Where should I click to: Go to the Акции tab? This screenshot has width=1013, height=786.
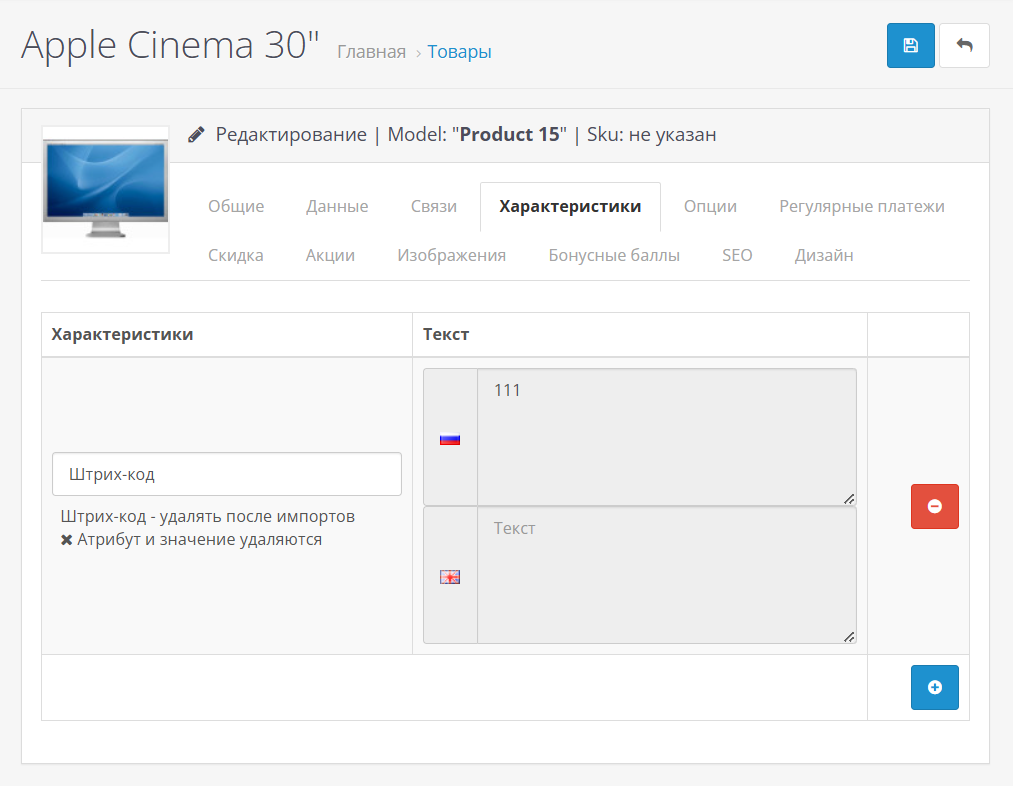coord(330,255)
